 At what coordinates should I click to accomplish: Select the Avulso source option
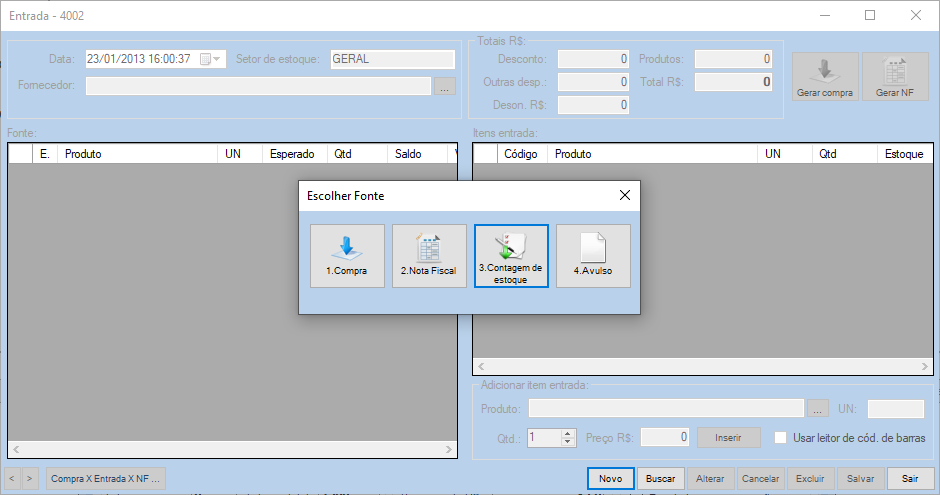click(593, 256)
